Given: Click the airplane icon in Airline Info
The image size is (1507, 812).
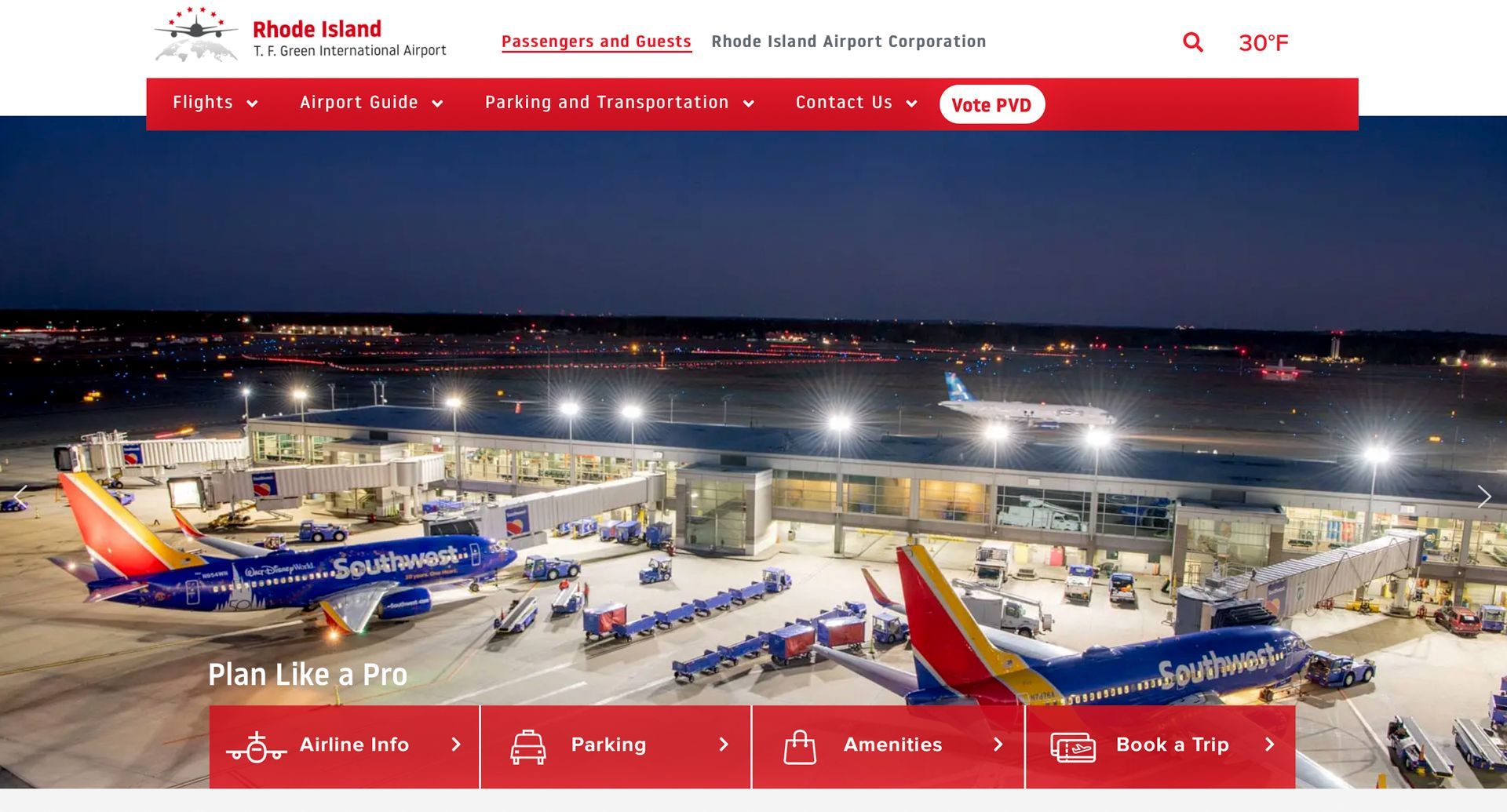Looking at the screenshot, I should (x=256, y=747).
